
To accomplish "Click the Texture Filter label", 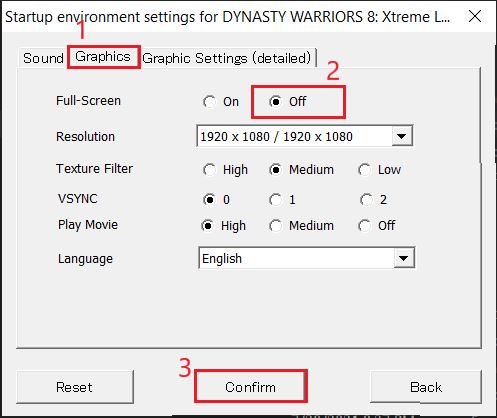I will pyautogui.click(x=94, y=168).
